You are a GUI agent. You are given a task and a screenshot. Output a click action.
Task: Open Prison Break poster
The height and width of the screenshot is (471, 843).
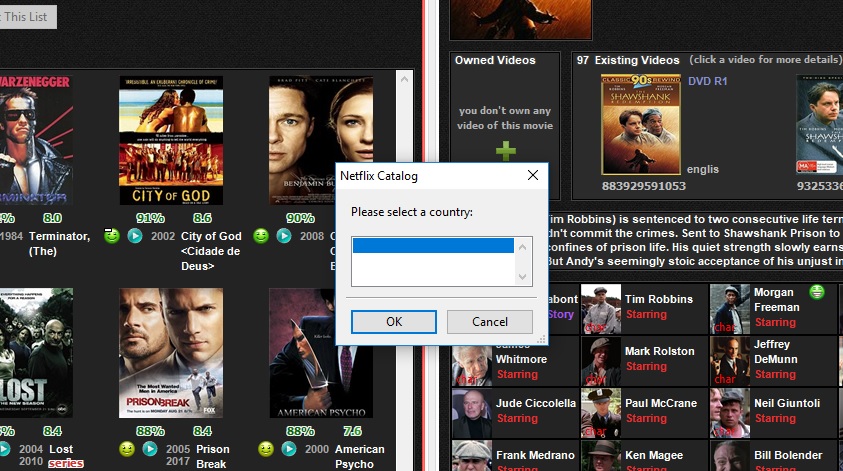point(171,353)
